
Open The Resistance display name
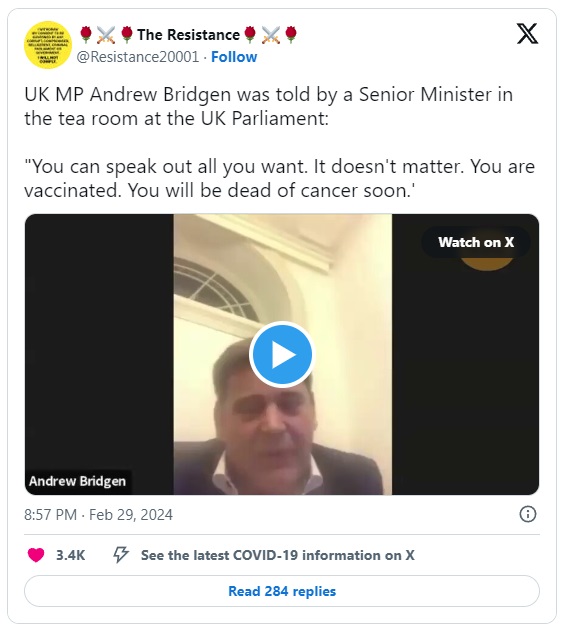pos(188,35)
